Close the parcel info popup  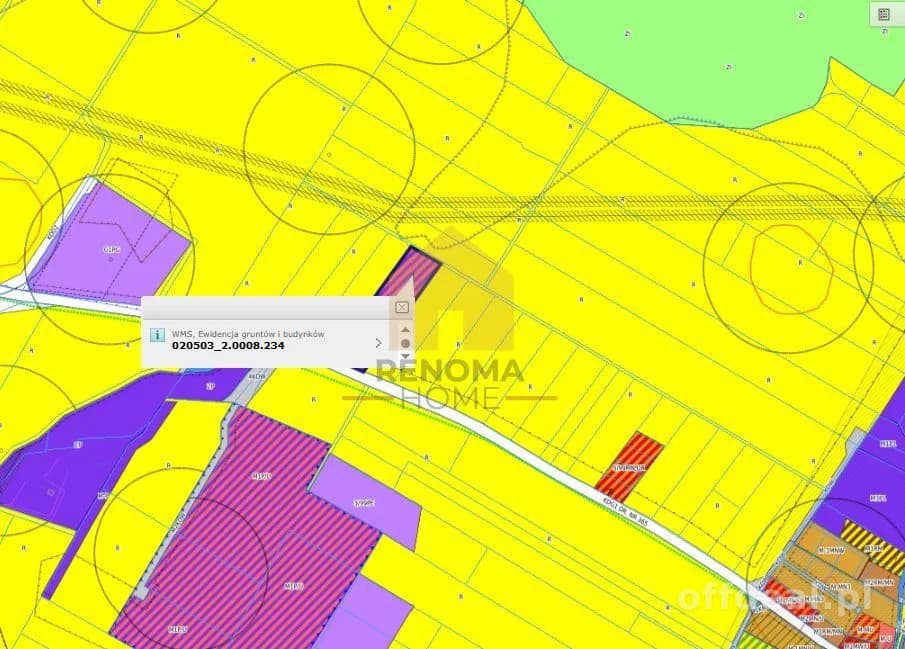coord(402,307)
